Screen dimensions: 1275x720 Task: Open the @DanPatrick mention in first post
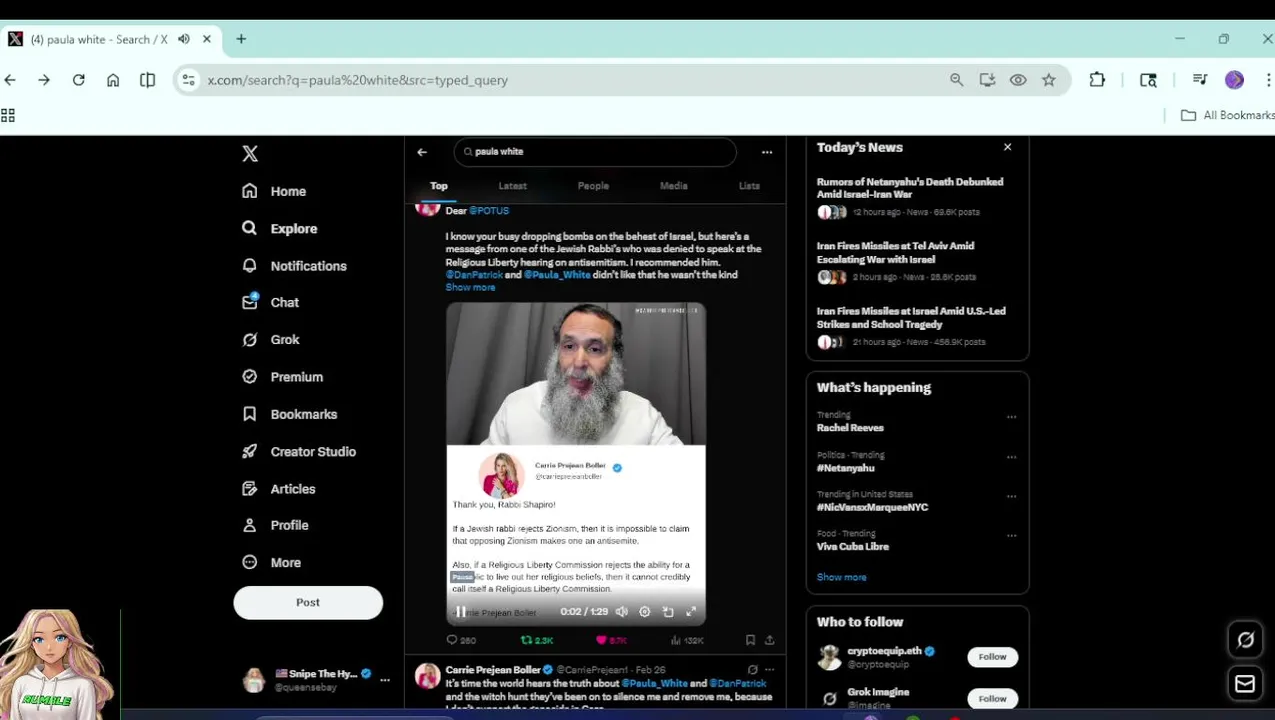point(474,275)
